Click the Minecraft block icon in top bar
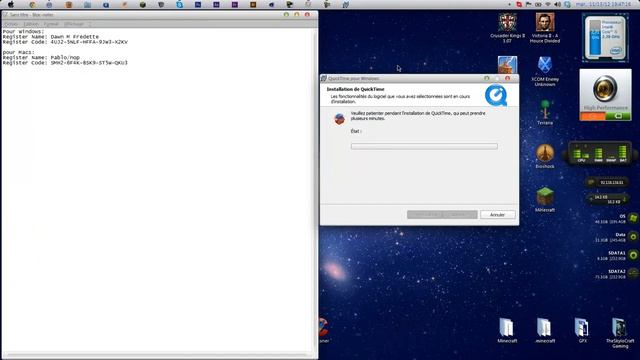Image resolution: width=640 pixels, height=360 pixels. coord(142,4)
